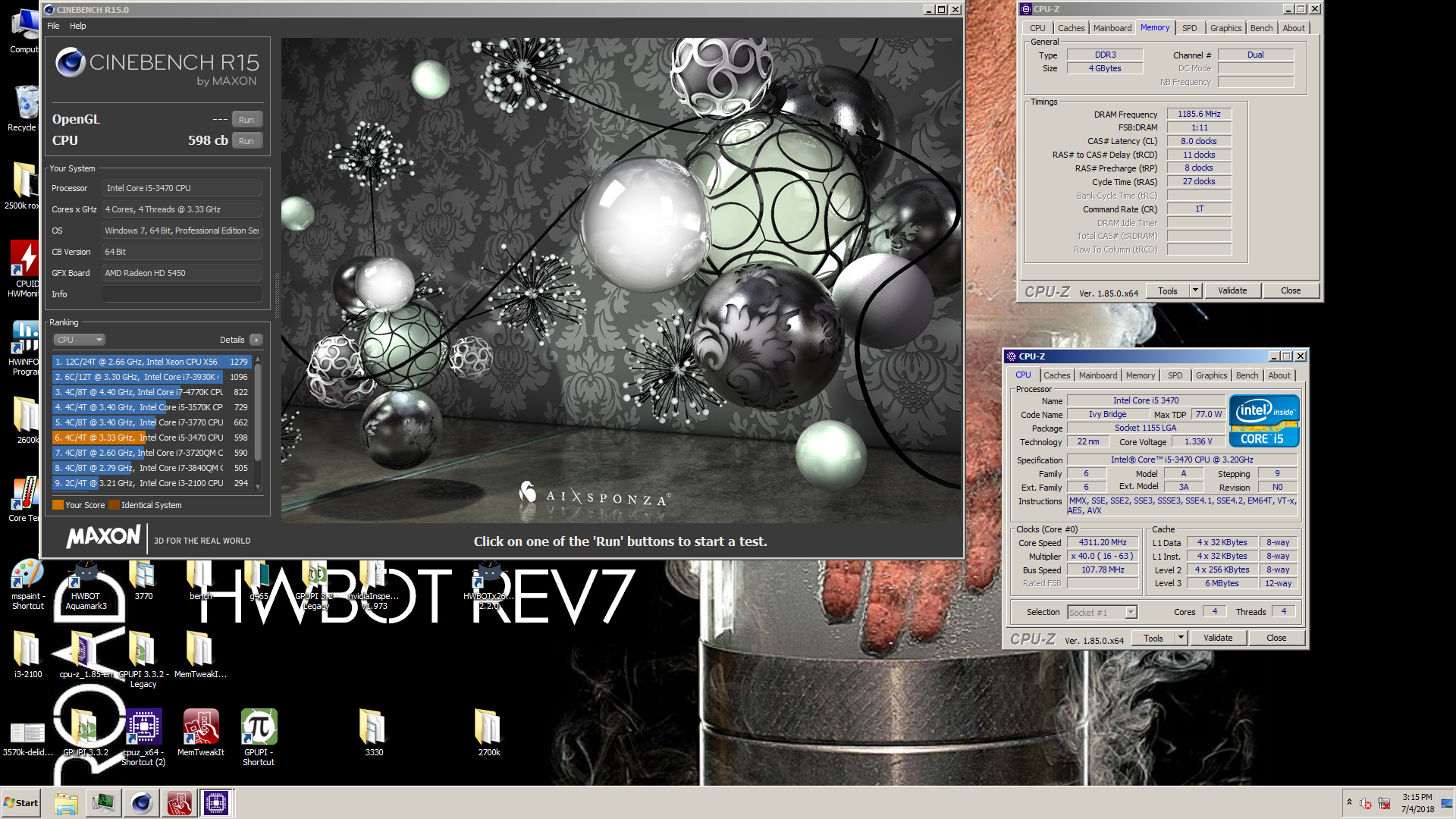Switch to Mainboard tab in upper CPU-Z window
This screenshot has width=1456, height=819.
tap(1112, 28)
